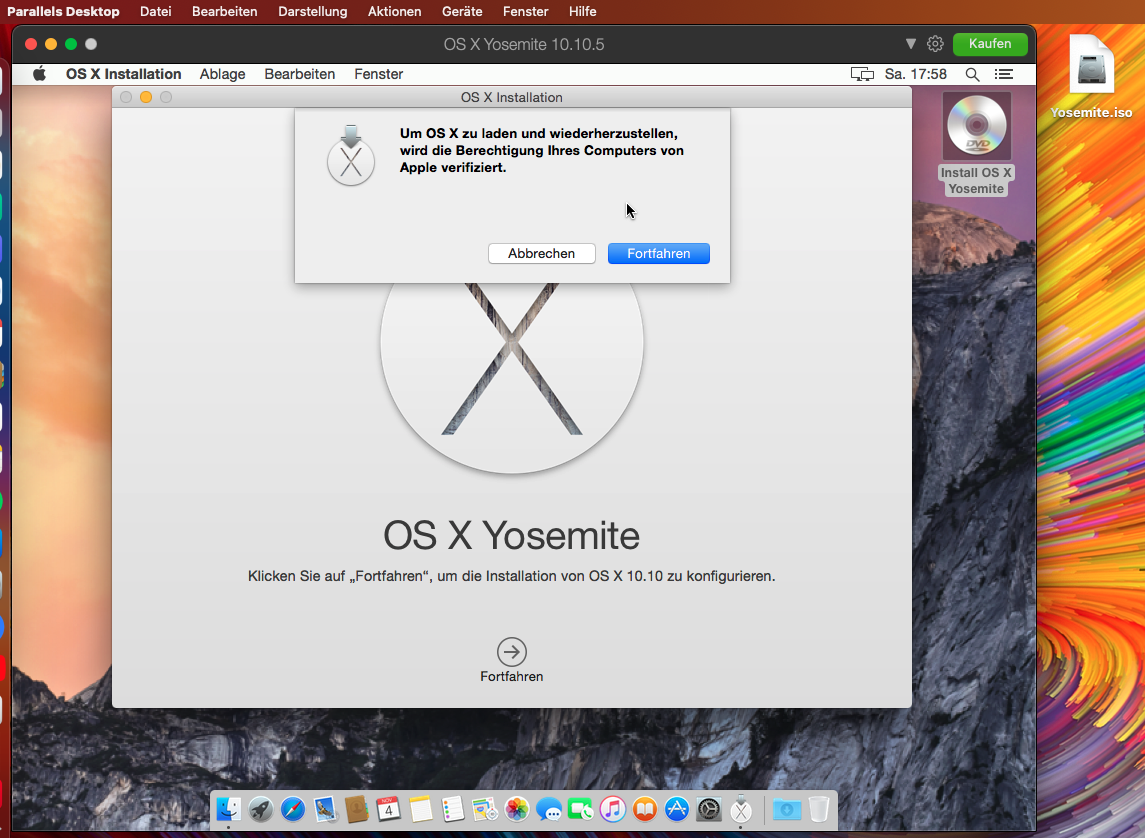The image size is (1145, 838).
Task: Open the Darstellung menu
Action: click(x=313, y=12)
